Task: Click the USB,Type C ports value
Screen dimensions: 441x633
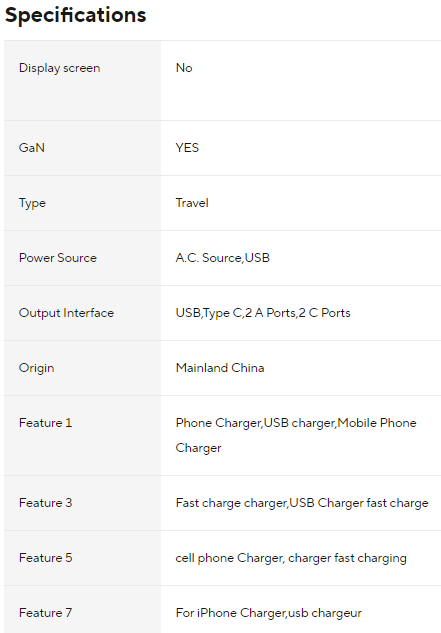Action: coord(263,313)
